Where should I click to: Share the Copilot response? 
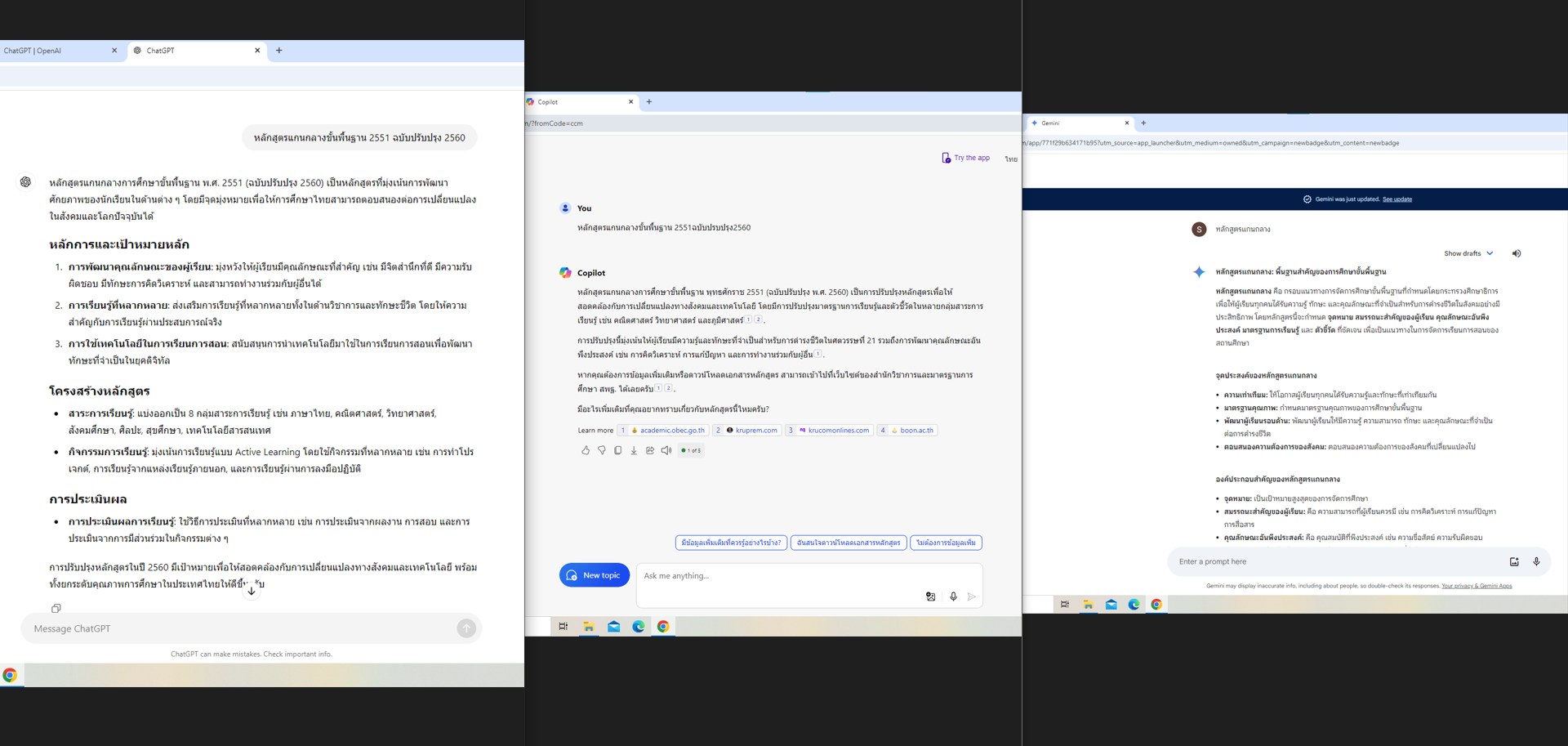650,450
